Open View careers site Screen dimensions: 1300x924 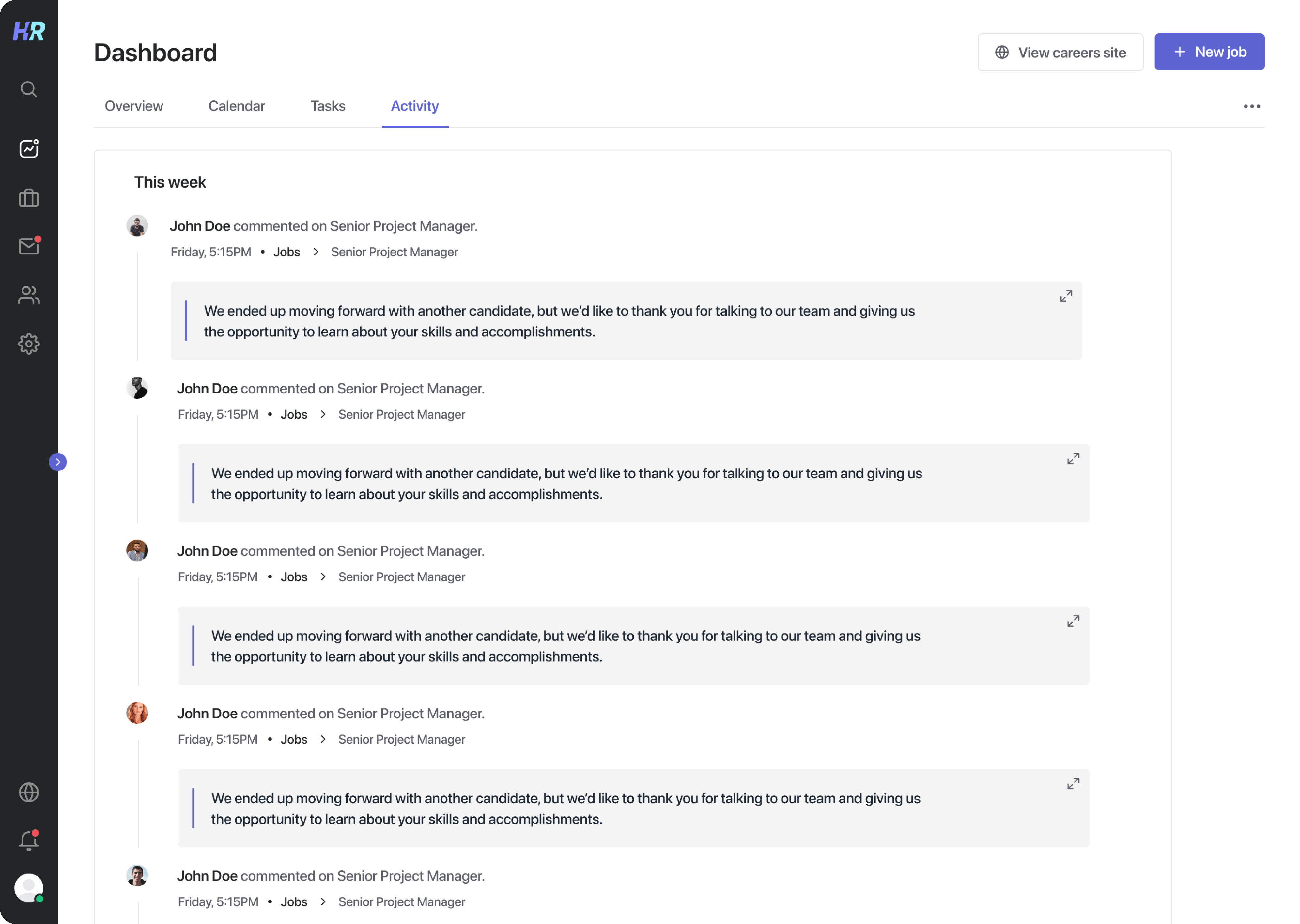(1060, 52)
